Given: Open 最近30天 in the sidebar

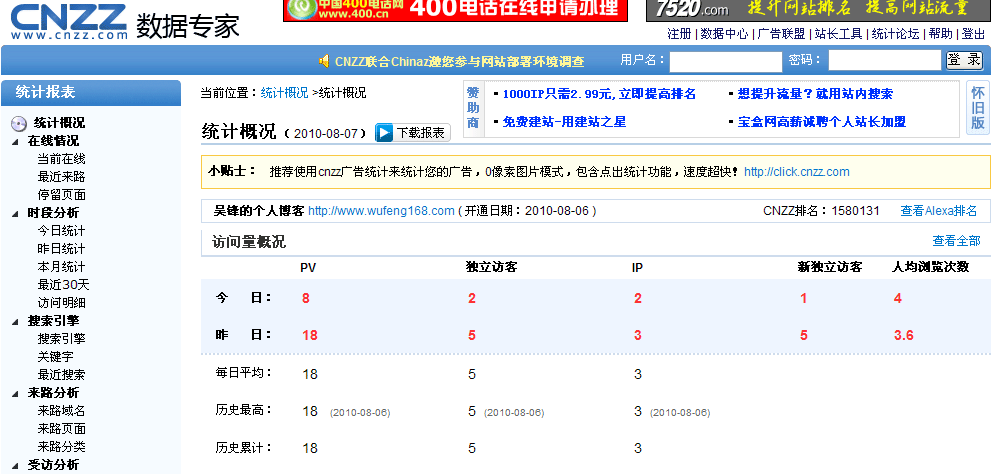Looking at the screenshot, I should [63, 285].
